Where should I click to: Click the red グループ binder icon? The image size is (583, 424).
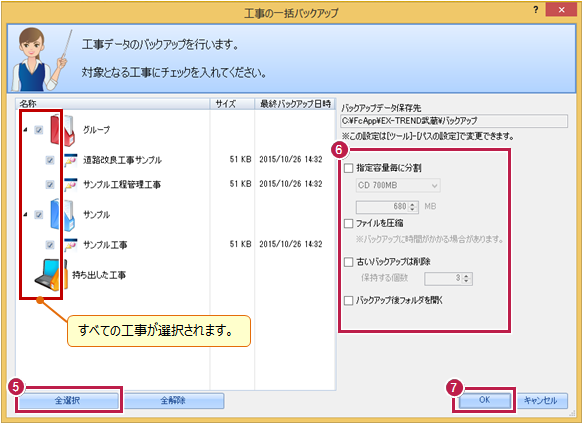62,130
